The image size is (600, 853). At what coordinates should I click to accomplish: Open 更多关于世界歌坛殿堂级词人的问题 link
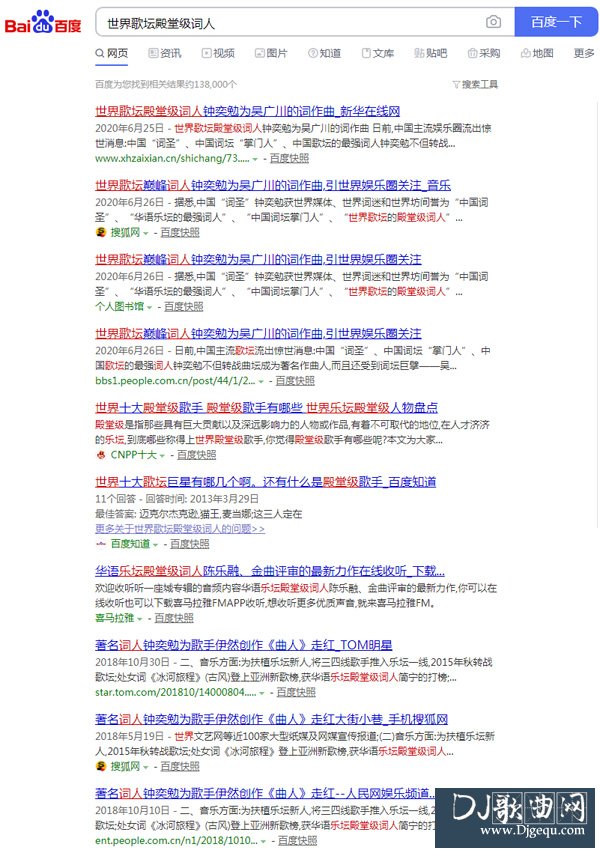point(180,529)
